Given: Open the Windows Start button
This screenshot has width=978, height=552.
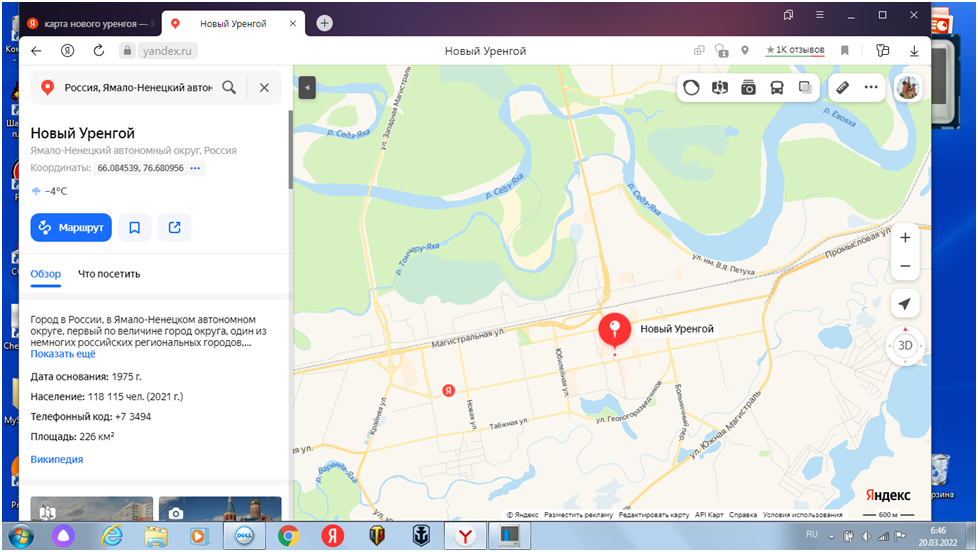Looking at the screenshot, I should [x=21, y=536].
